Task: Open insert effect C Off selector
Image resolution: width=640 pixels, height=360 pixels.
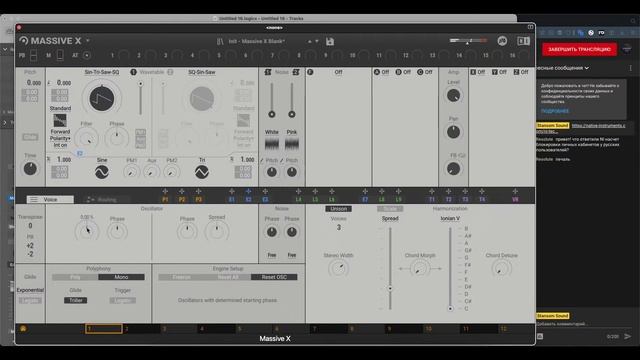Action: click(429, 72)
